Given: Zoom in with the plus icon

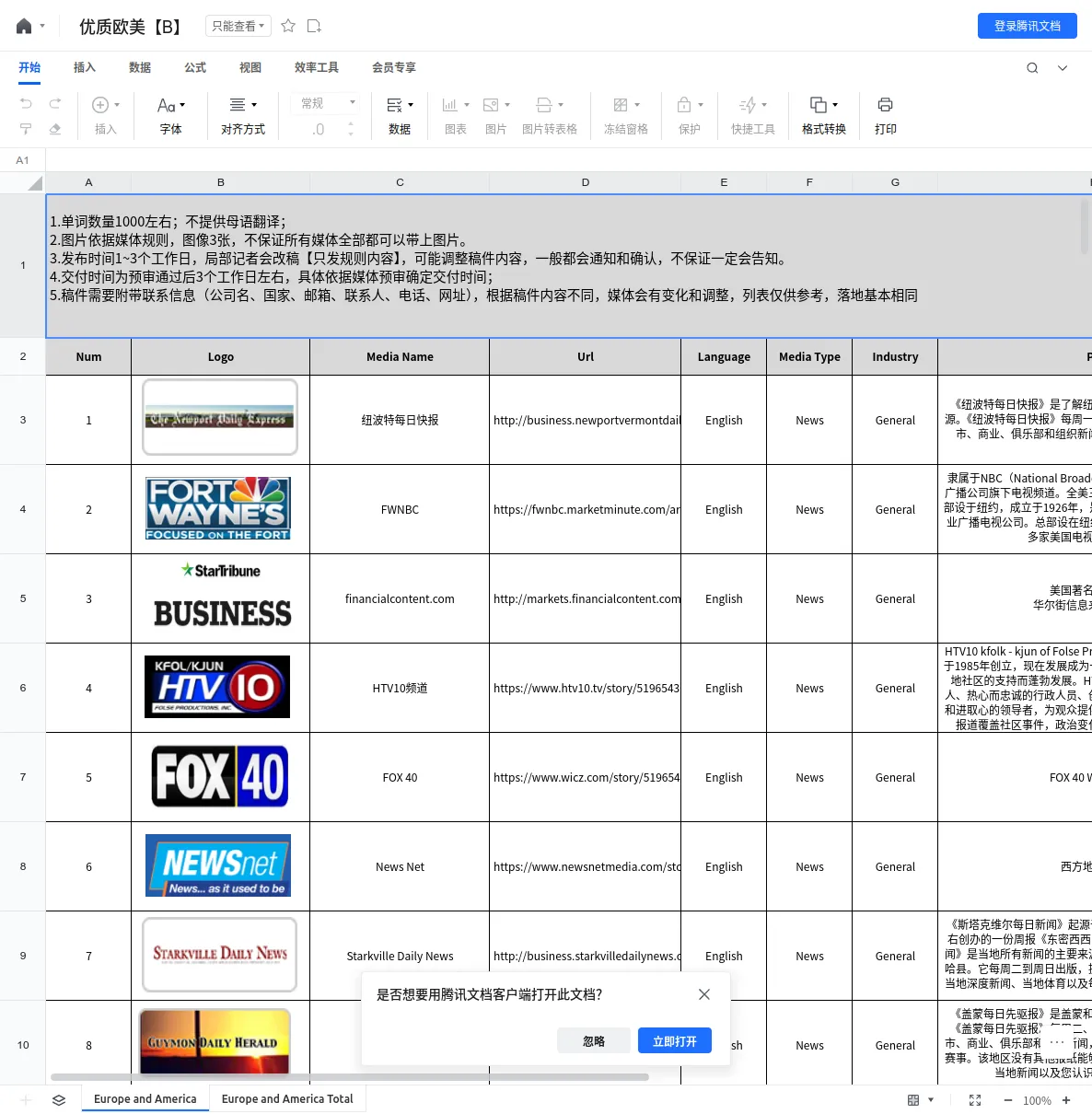Looking at the screenshot, I should [x=1066, y=1100].
